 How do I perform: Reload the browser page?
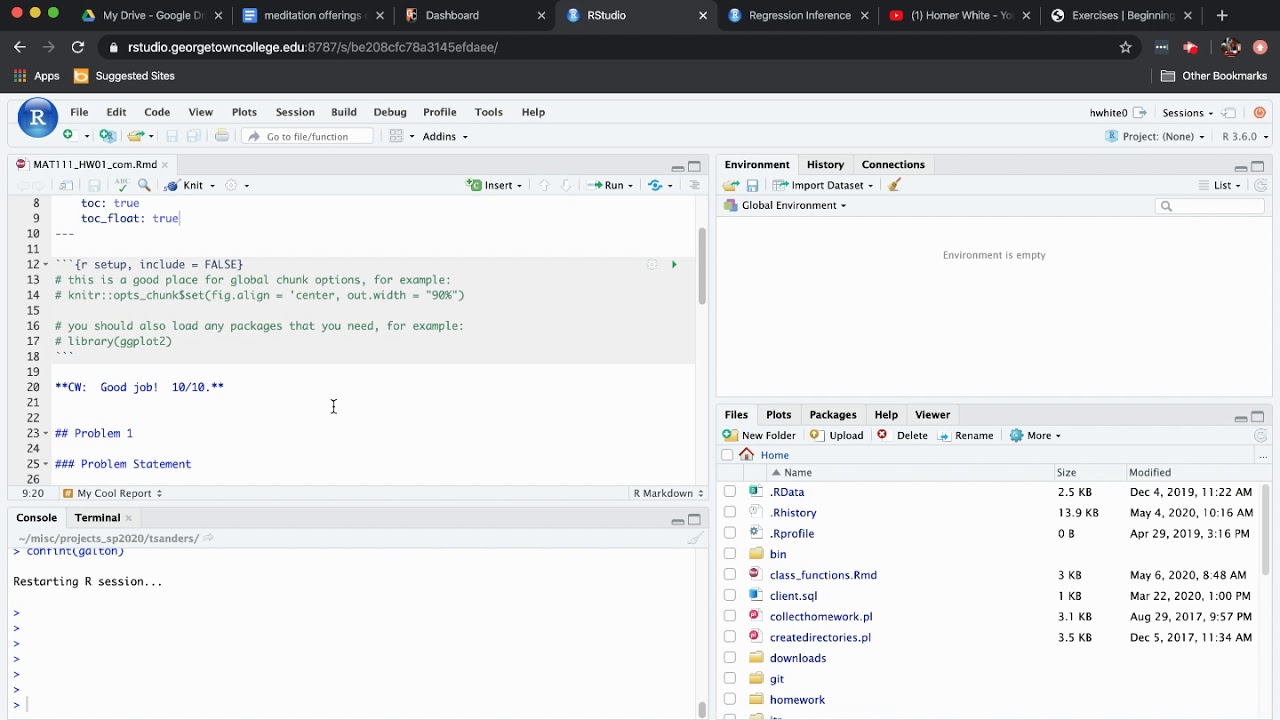[x=78, y=47]
